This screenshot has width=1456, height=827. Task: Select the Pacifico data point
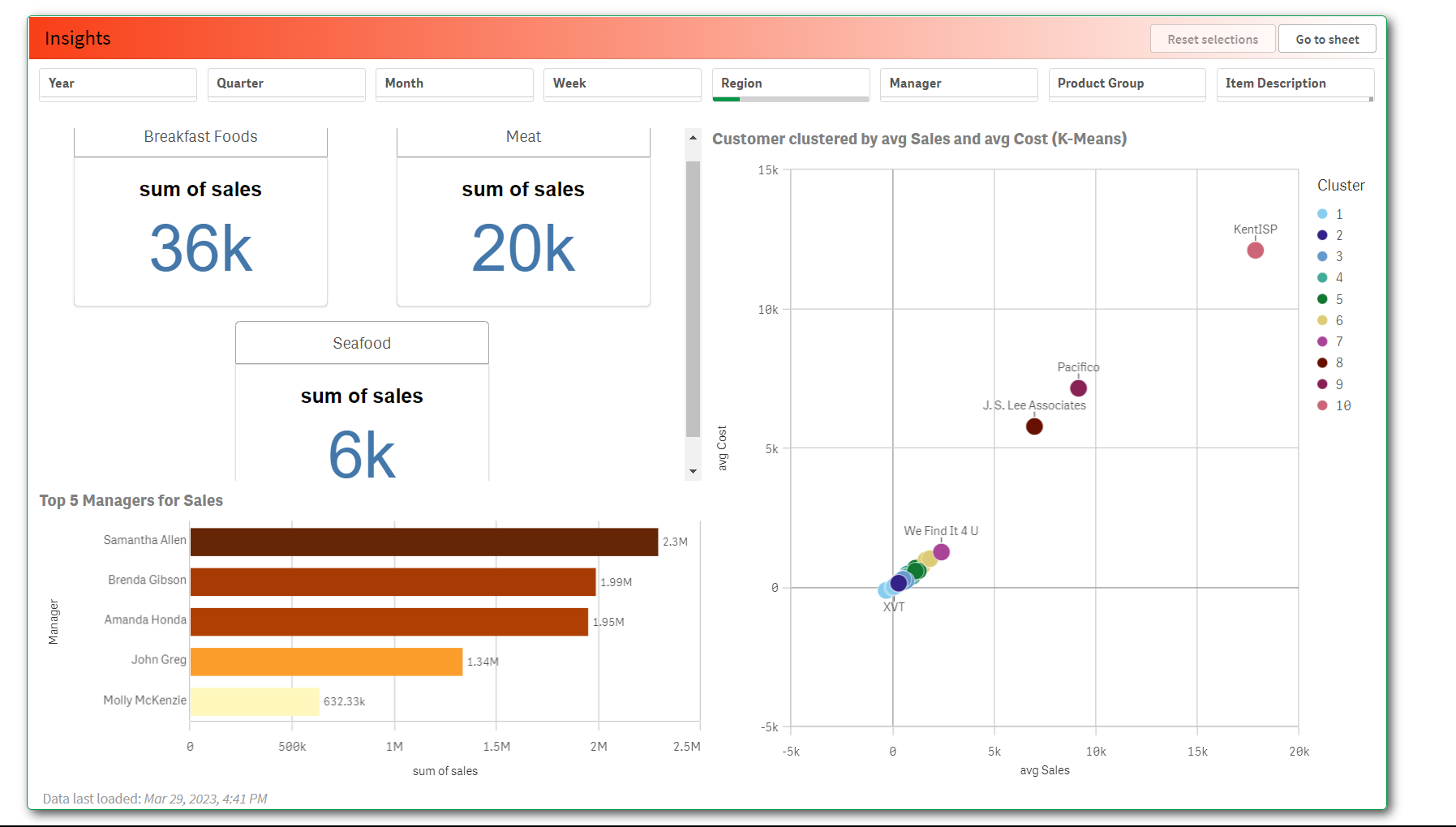click(1077, 388)
